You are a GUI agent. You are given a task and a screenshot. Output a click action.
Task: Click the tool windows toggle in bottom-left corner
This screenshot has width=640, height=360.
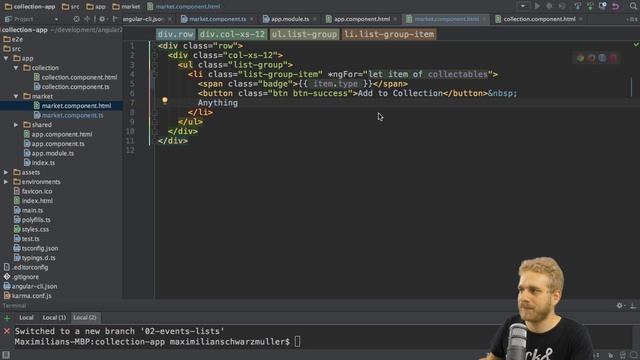tap(6, 355)
